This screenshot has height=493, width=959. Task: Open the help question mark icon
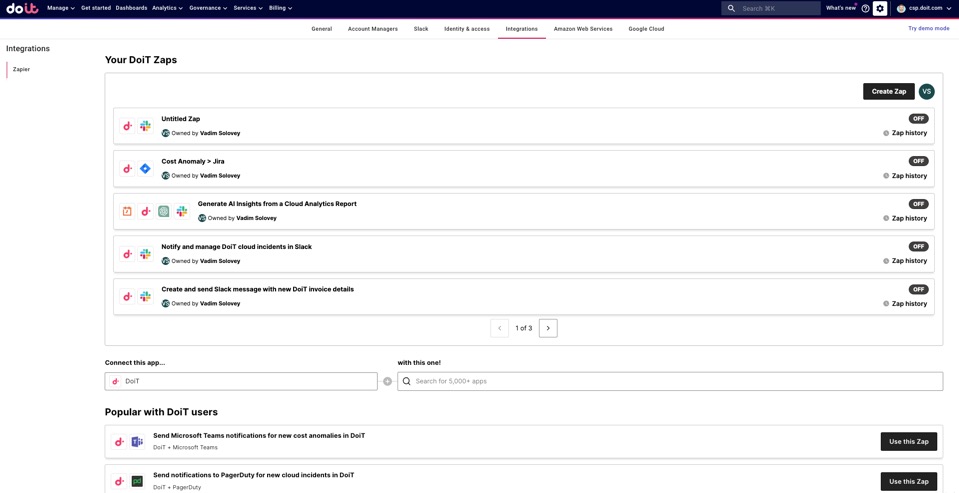(x=865, y=8)
